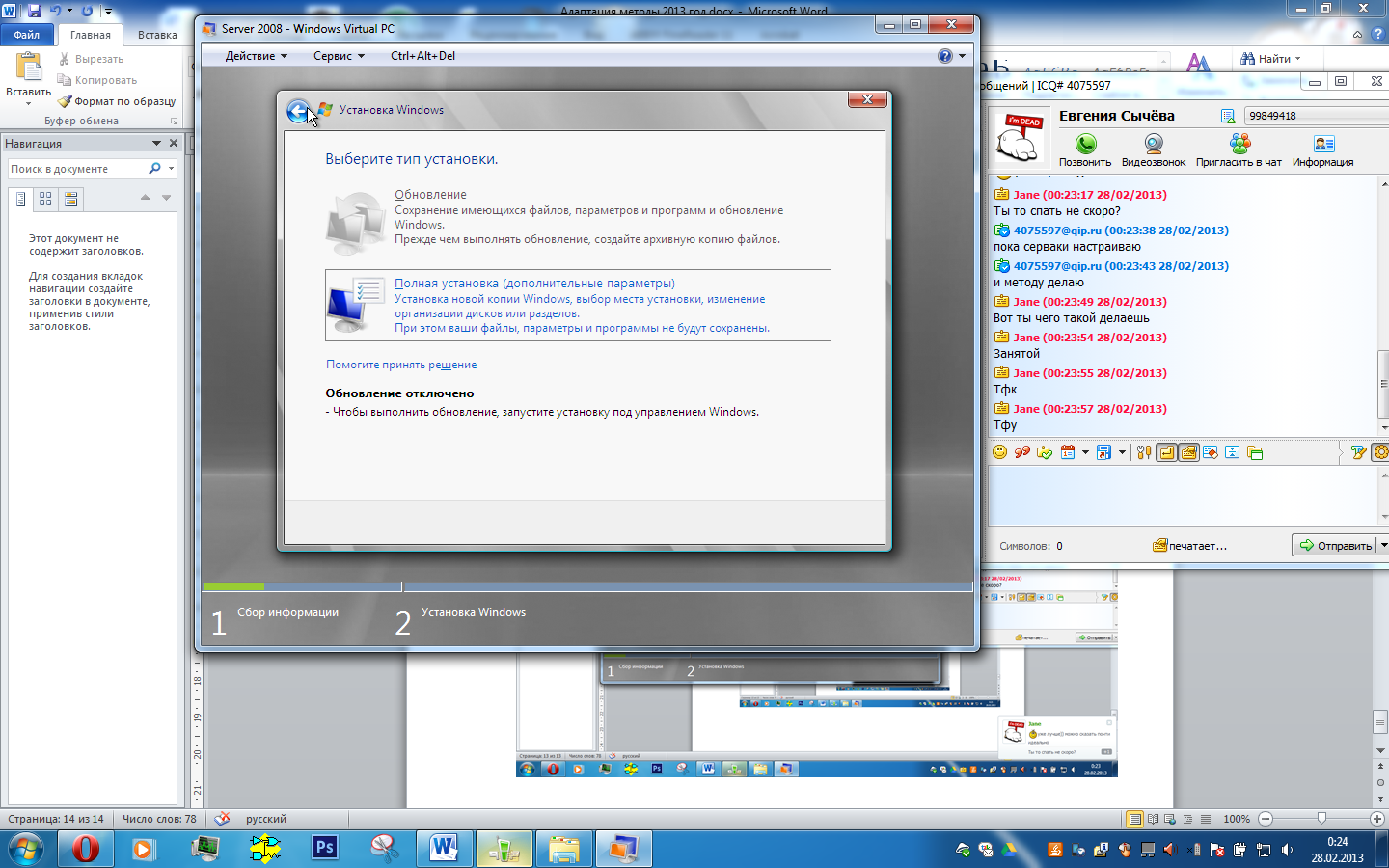Open dropdown arrow next to calendar icon
Screen dimensions: 1389x868
coord(1085,452)
